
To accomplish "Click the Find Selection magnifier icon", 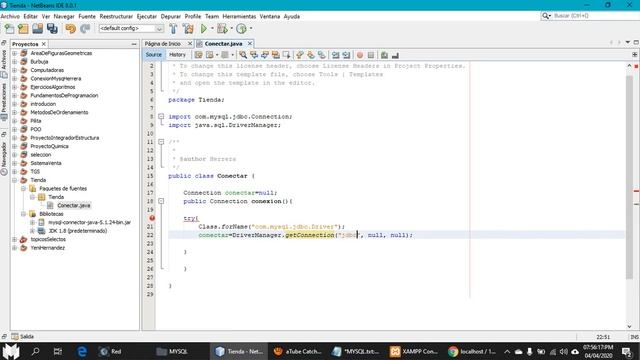I will point(243,55).
